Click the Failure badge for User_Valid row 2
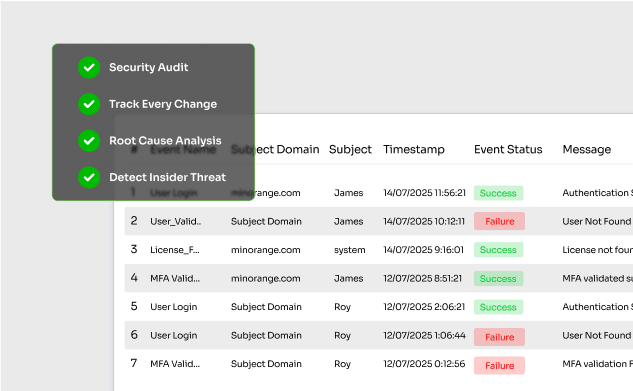633x391 pixels. (499, 221)
